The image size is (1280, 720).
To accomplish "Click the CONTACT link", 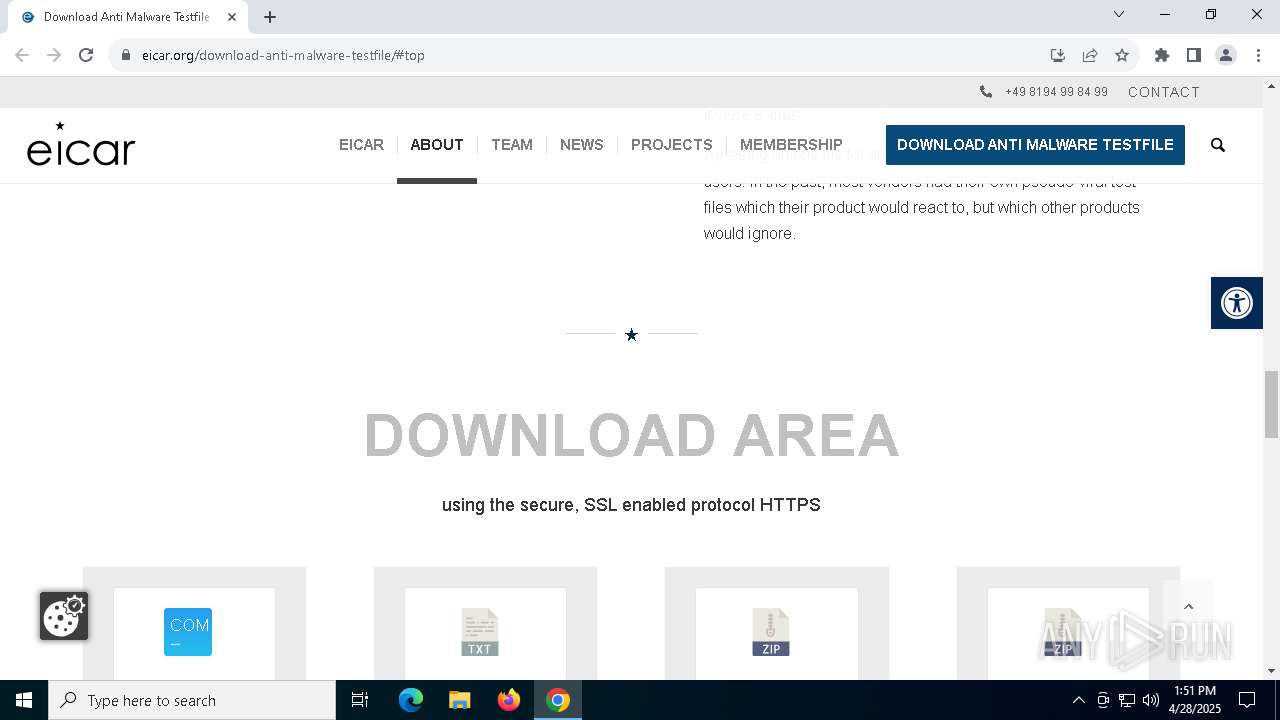I will click(1164, 92).
